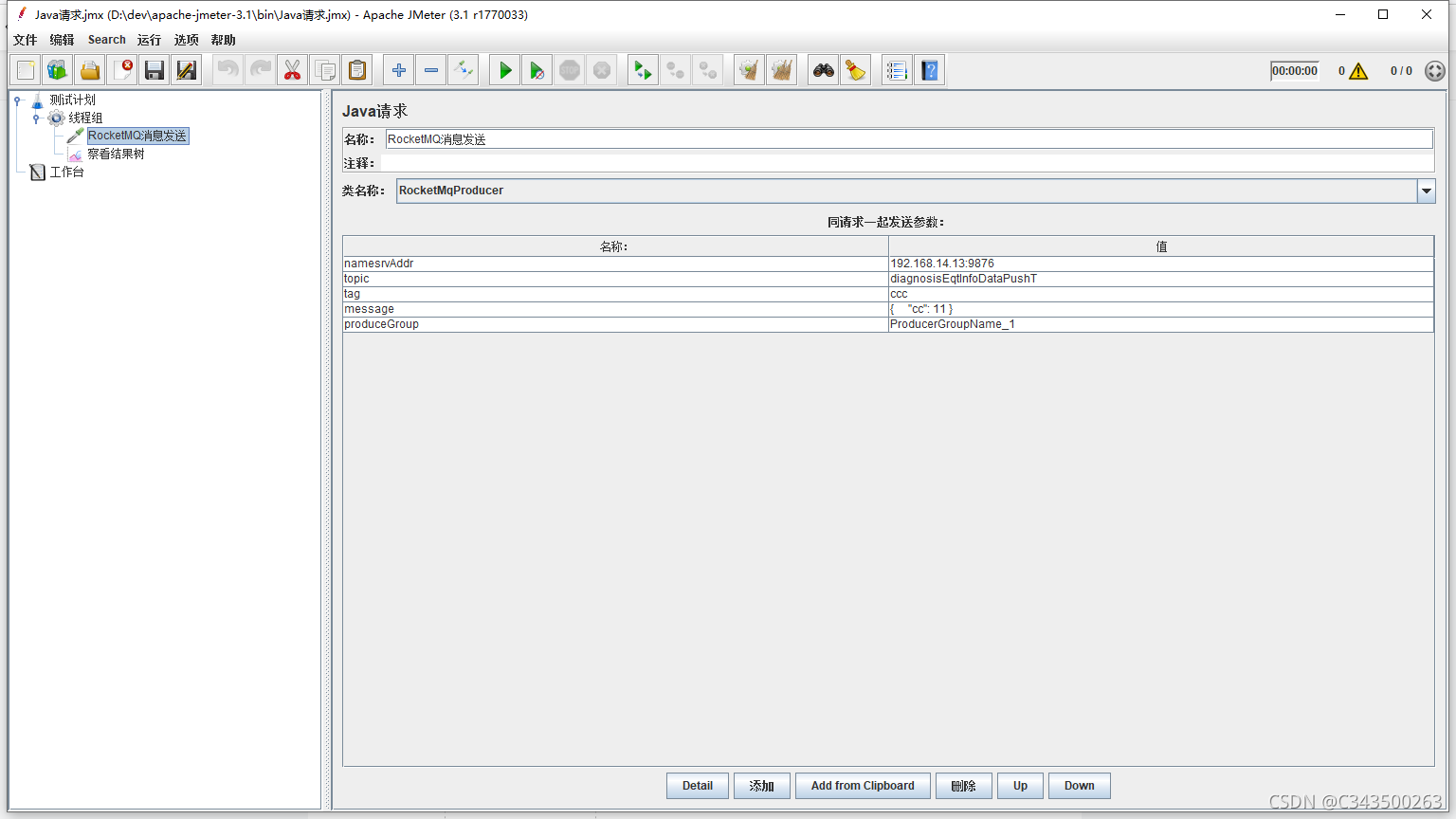Click the Down button
This screenshot has height=819, width=1456.
(x=1079, y=786)
